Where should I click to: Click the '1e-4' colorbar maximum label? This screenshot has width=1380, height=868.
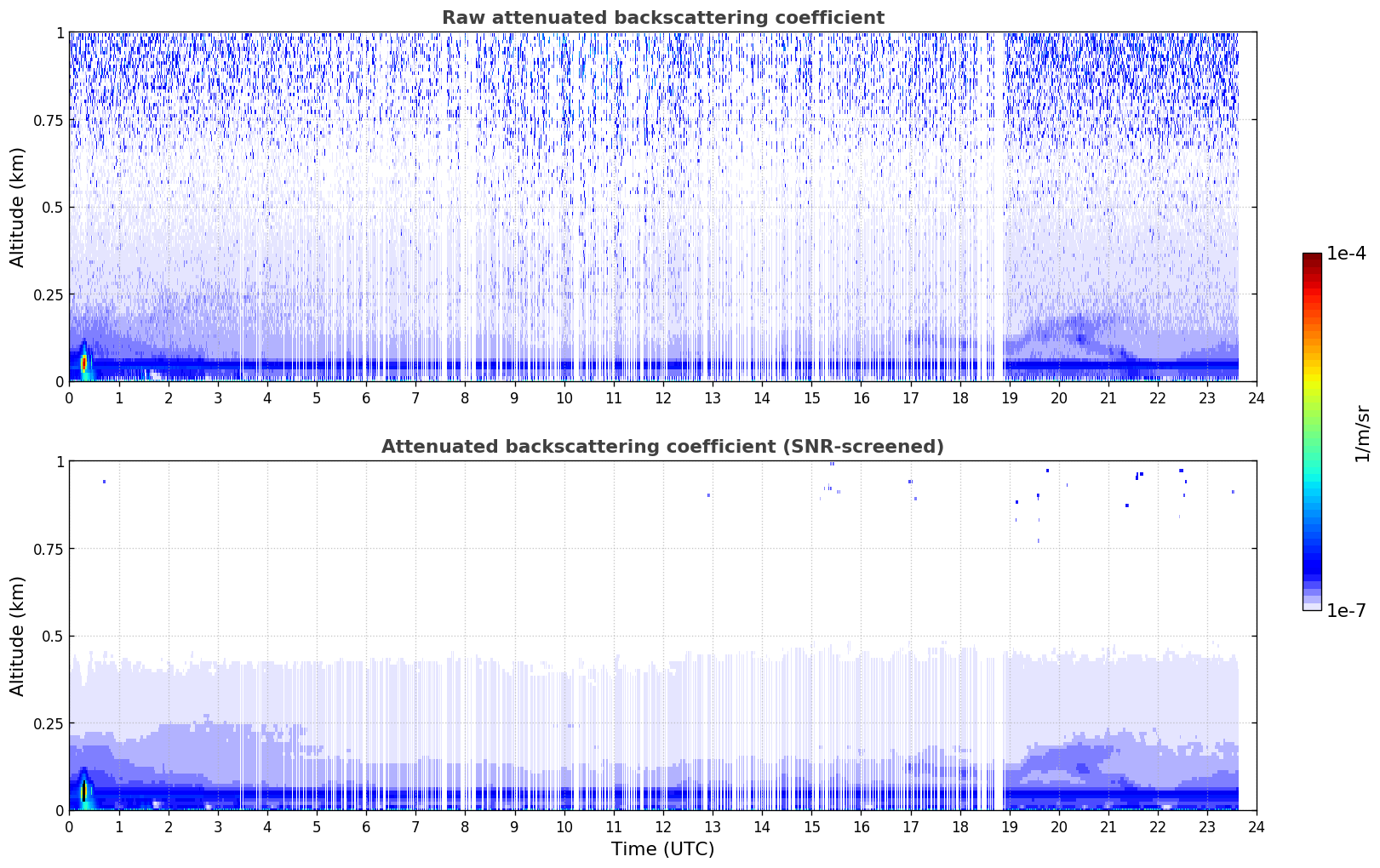click(x=1346, y=254)
